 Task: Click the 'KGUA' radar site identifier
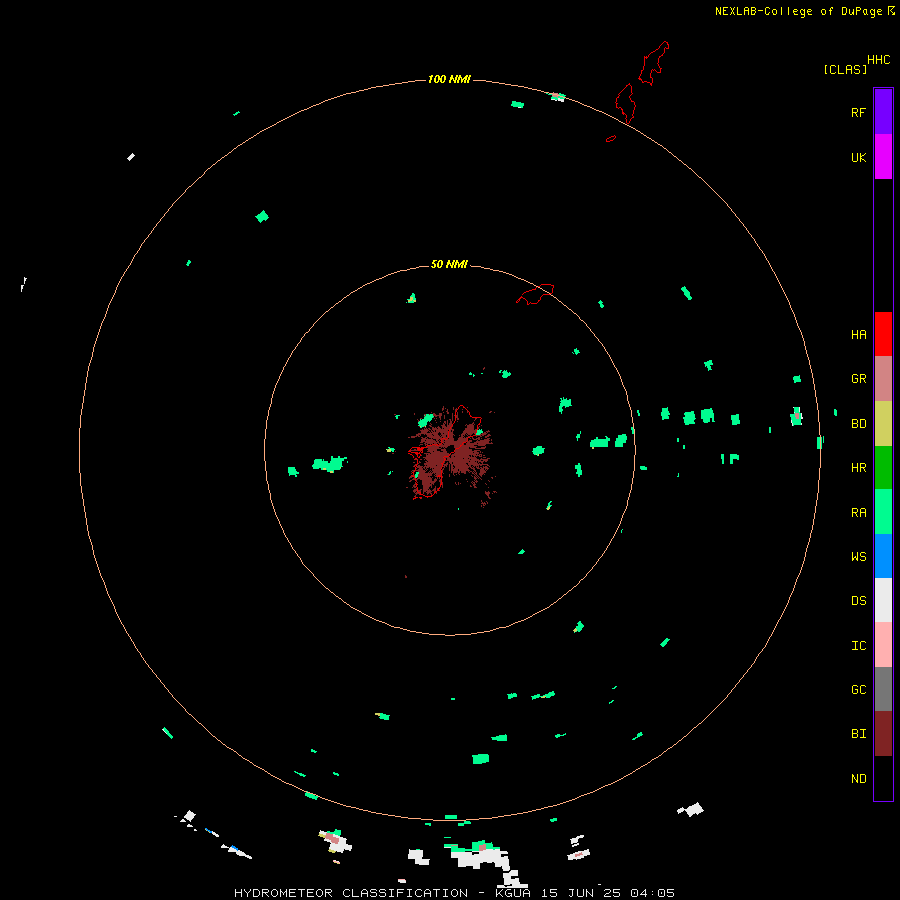point(513,893)
